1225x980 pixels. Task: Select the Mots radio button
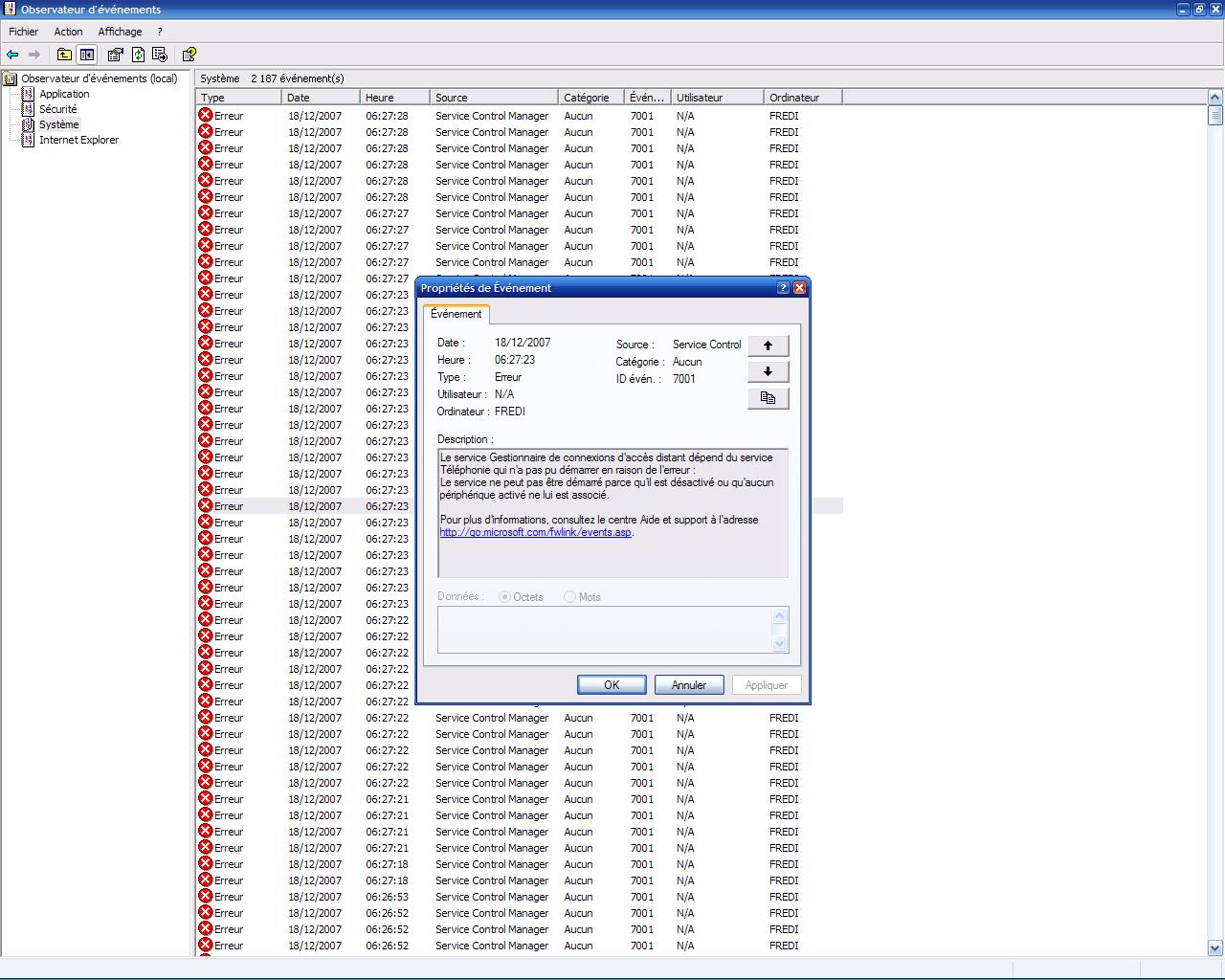[570, 597]
